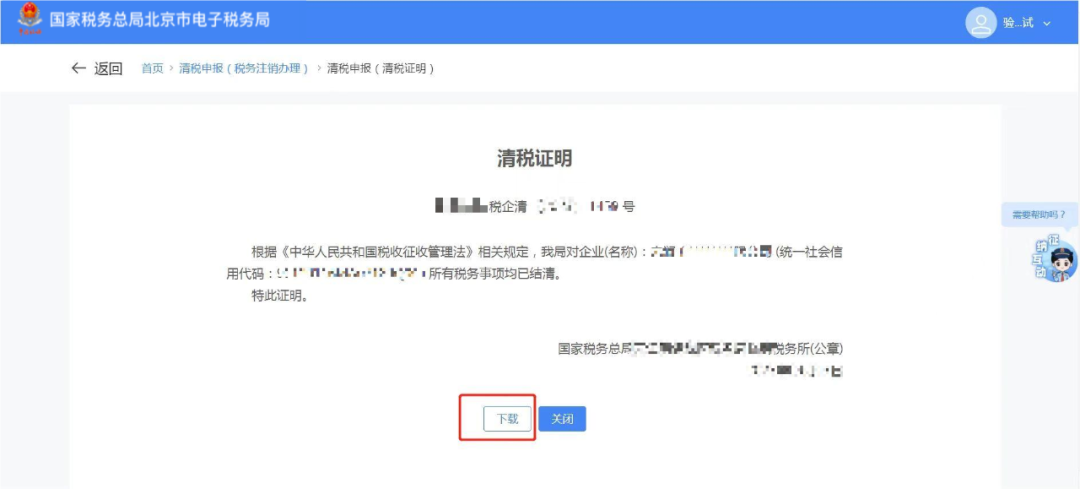Image resolution: width=1080 pixels, height=489 pixels.
Task: Click the 清税证明 heading
Action: click(x=535, y=158)
